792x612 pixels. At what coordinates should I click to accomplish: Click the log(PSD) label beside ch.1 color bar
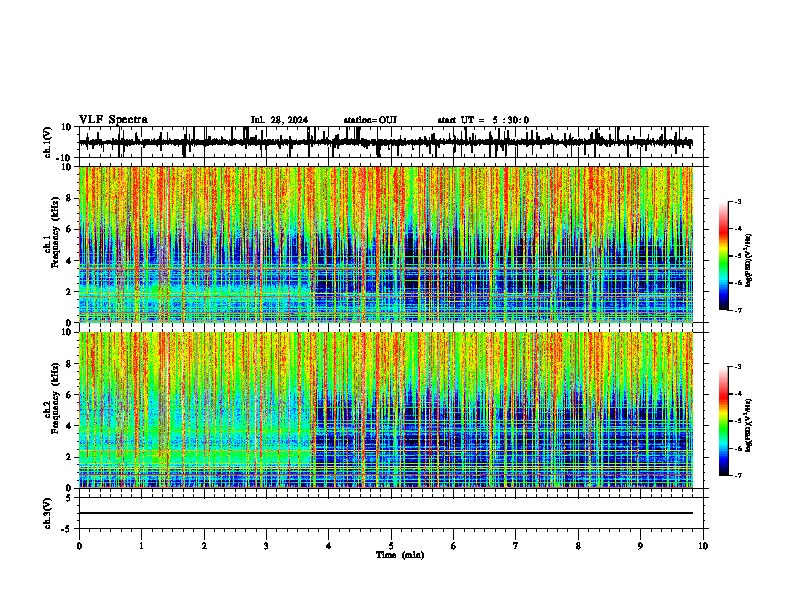pyautogui.click(x=749, y=261)
